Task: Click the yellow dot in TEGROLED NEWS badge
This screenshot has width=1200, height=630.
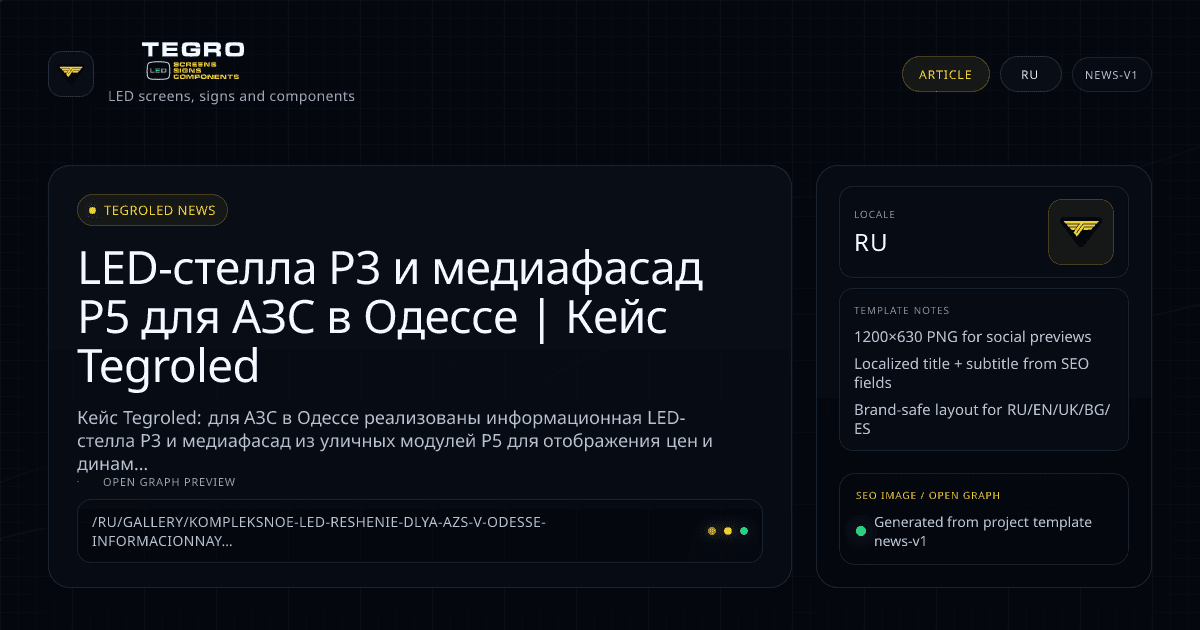Action: click(x=92, y=210)
